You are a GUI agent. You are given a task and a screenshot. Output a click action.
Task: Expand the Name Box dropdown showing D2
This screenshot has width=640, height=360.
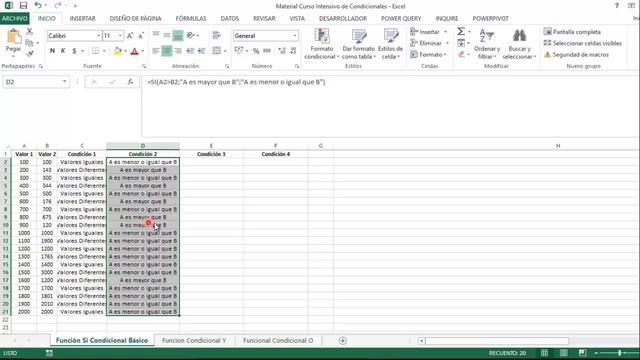click(64, 82)
